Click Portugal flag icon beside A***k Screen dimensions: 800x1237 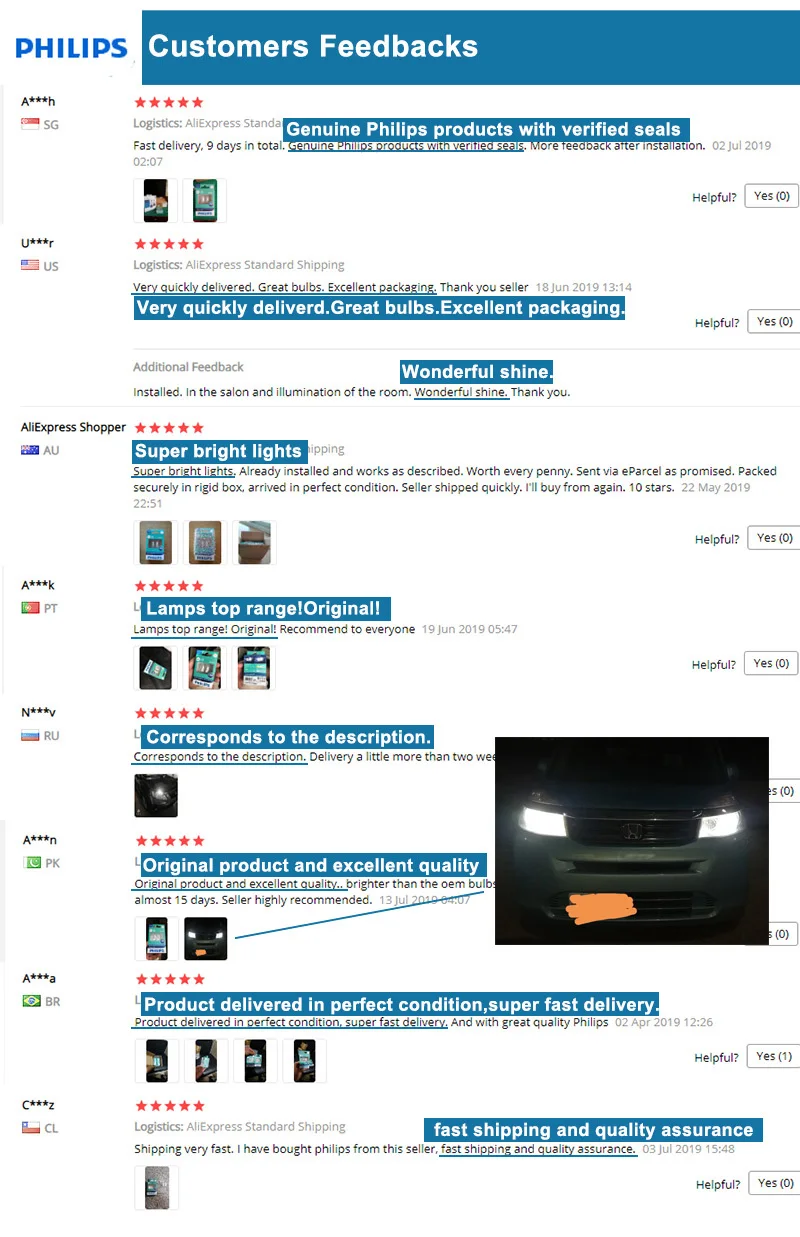point(30,608)
